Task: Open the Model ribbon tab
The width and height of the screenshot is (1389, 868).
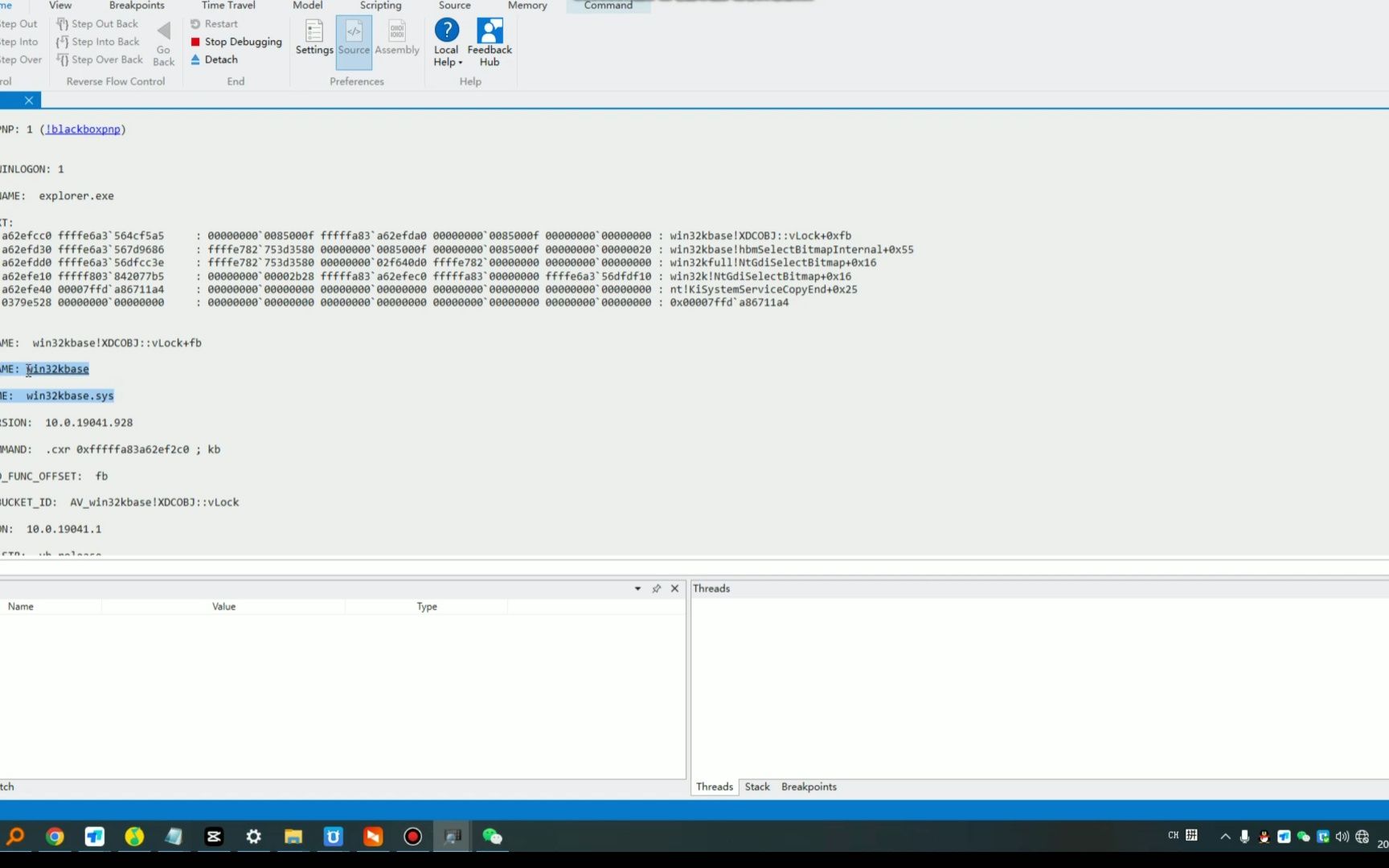Action: click(x=307, y=6)
